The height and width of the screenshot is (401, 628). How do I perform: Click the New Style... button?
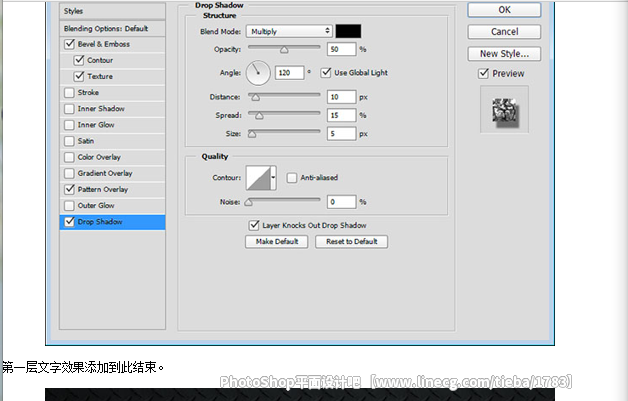[x=504, y=54]
